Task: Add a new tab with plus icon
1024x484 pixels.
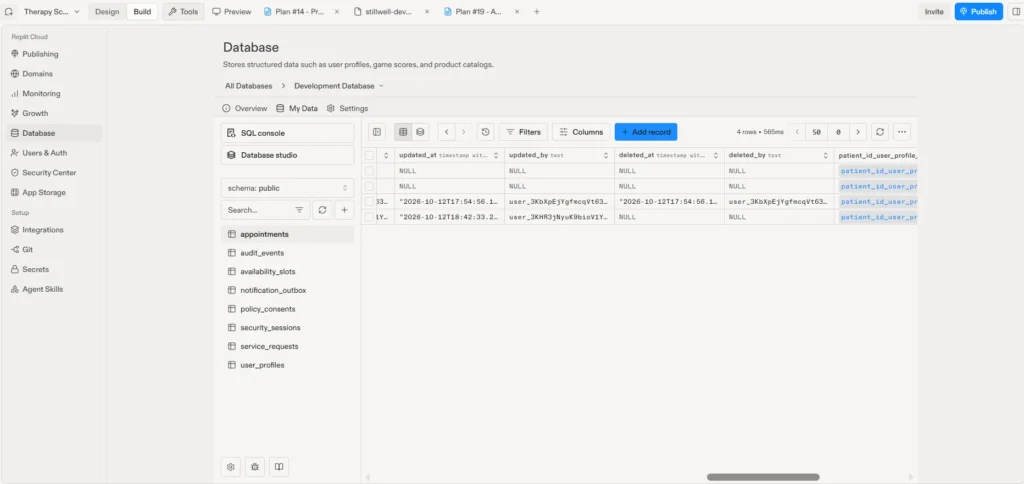Action: [537, 12]
